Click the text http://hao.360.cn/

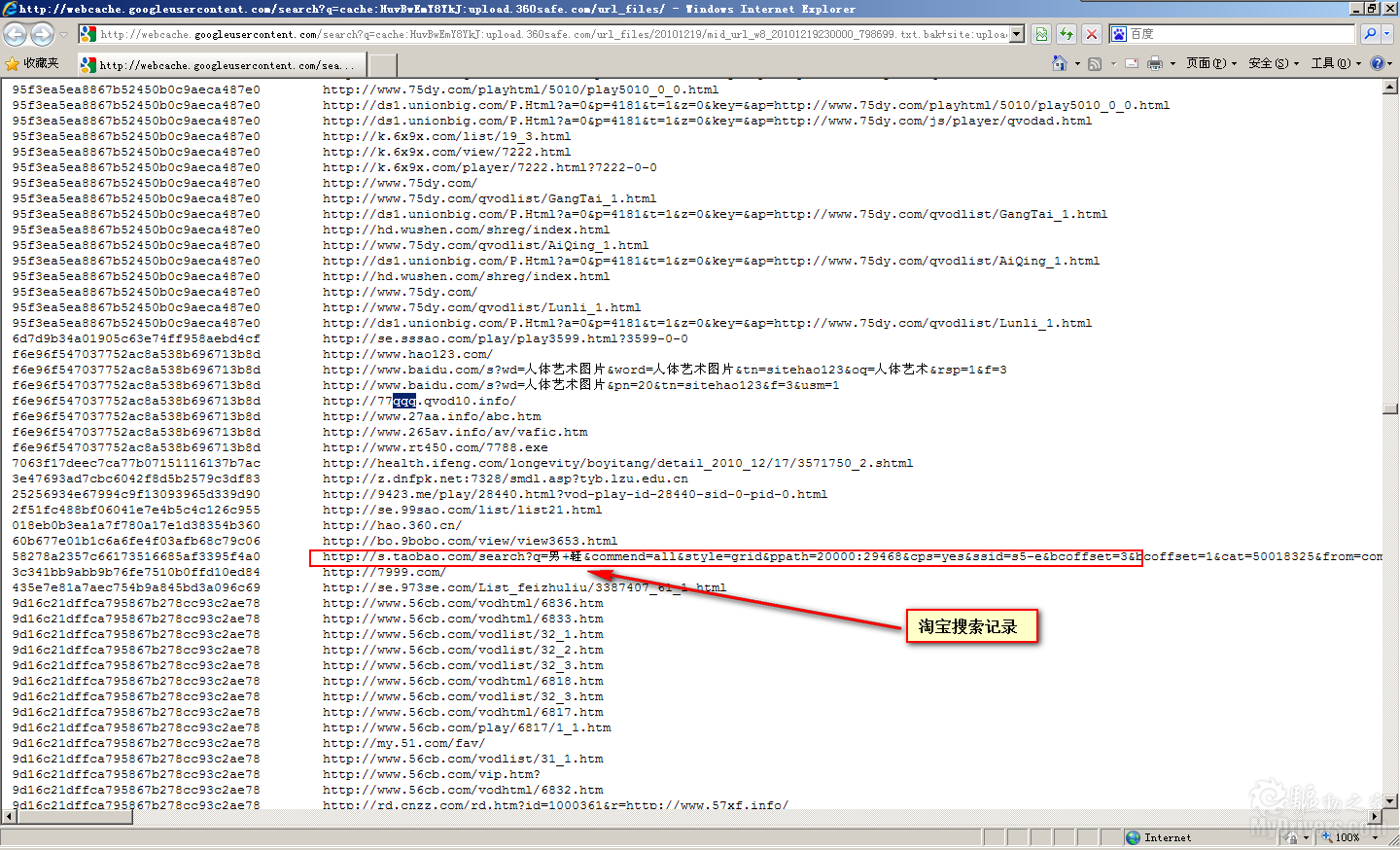(392, 525)
